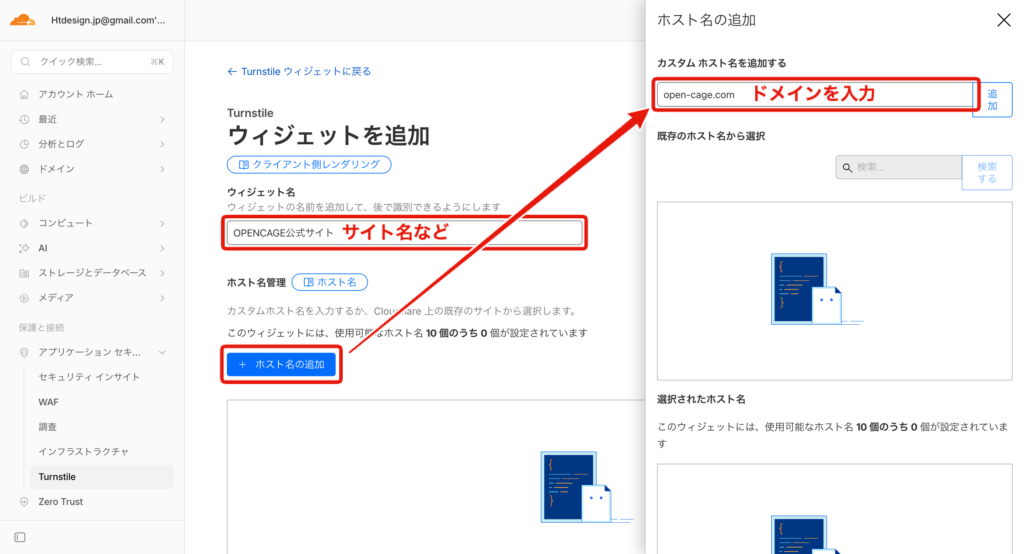The image size is (1024, 554).
Task: Click the Cloudflare logo icon
Action: pos(24,19)
